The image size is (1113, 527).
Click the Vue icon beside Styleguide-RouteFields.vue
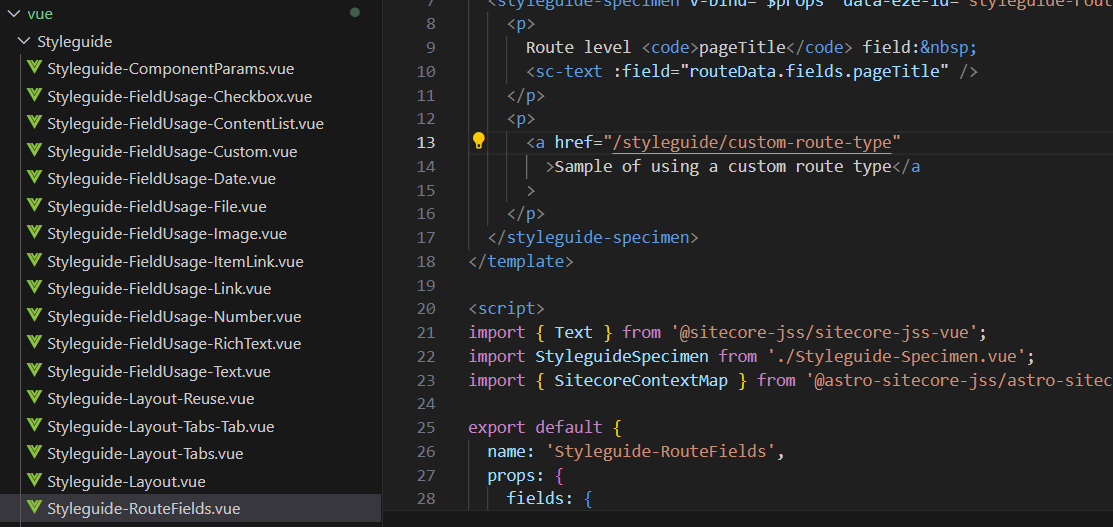pyautogui.click(x=35, y=508)
